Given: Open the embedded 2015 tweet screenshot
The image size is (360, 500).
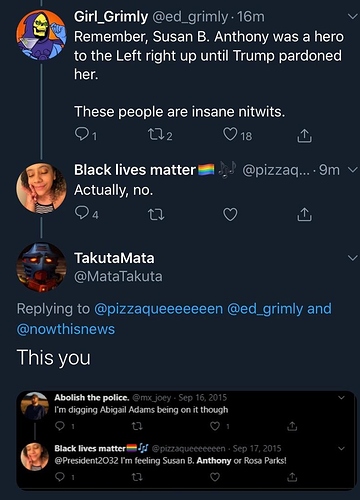Looking at the screenshot, I should point(186,440).
